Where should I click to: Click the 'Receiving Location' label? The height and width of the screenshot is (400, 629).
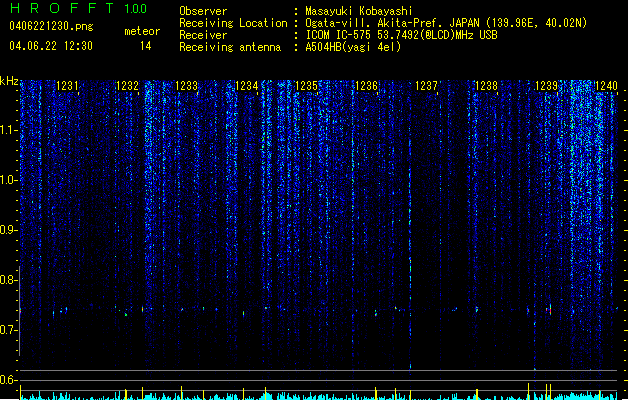[233, 23]
